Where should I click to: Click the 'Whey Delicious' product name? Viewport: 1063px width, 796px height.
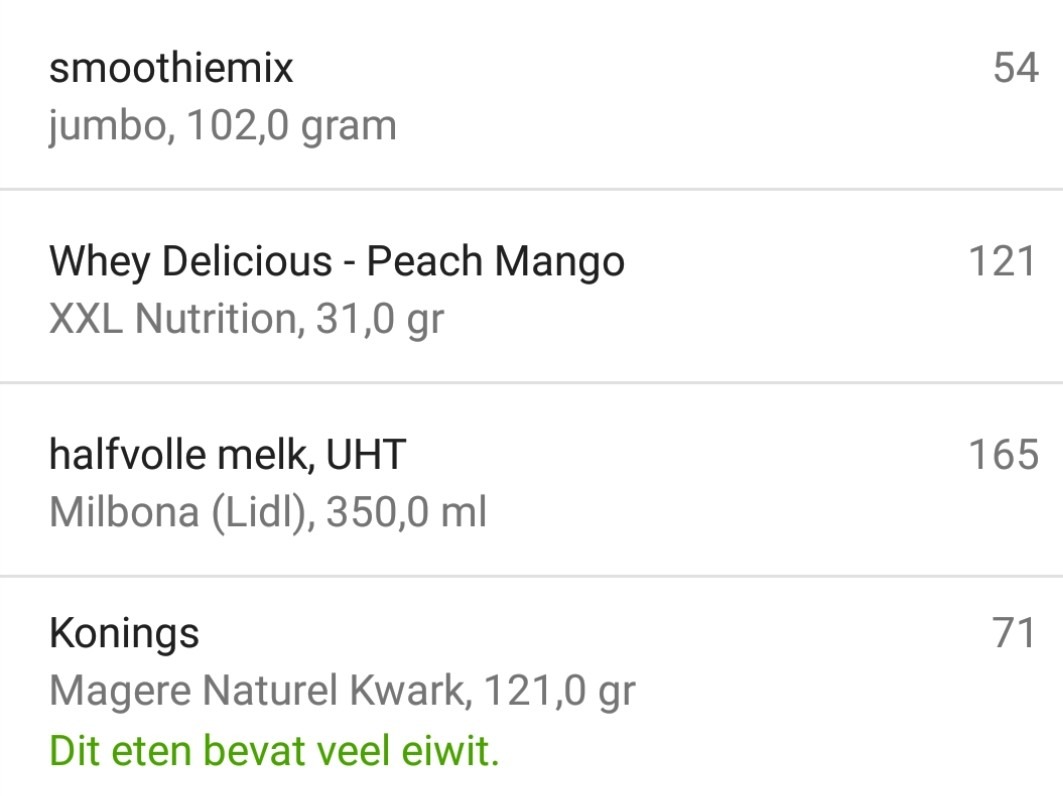tap(190, 262)
